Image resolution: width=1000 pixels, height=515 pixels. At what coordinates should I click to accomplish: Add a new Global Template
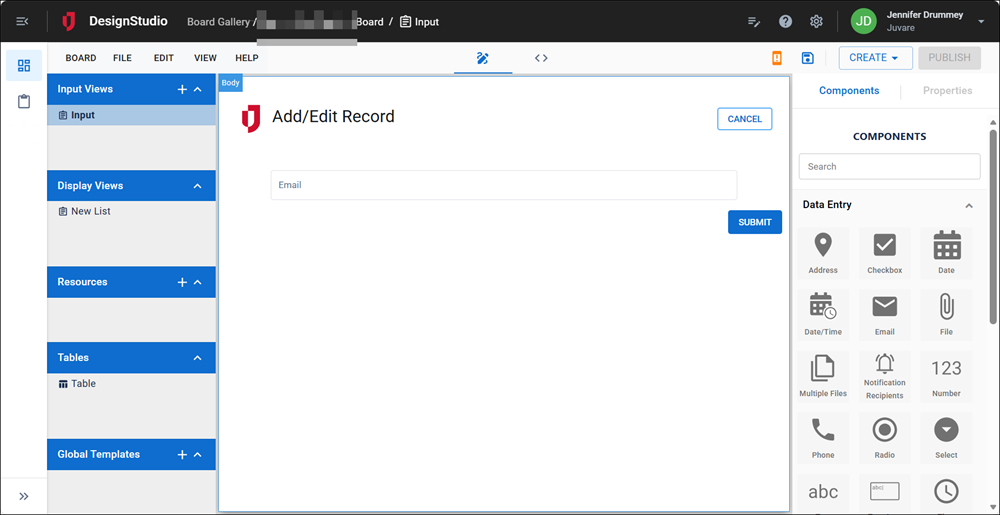[x=182, y=455]
